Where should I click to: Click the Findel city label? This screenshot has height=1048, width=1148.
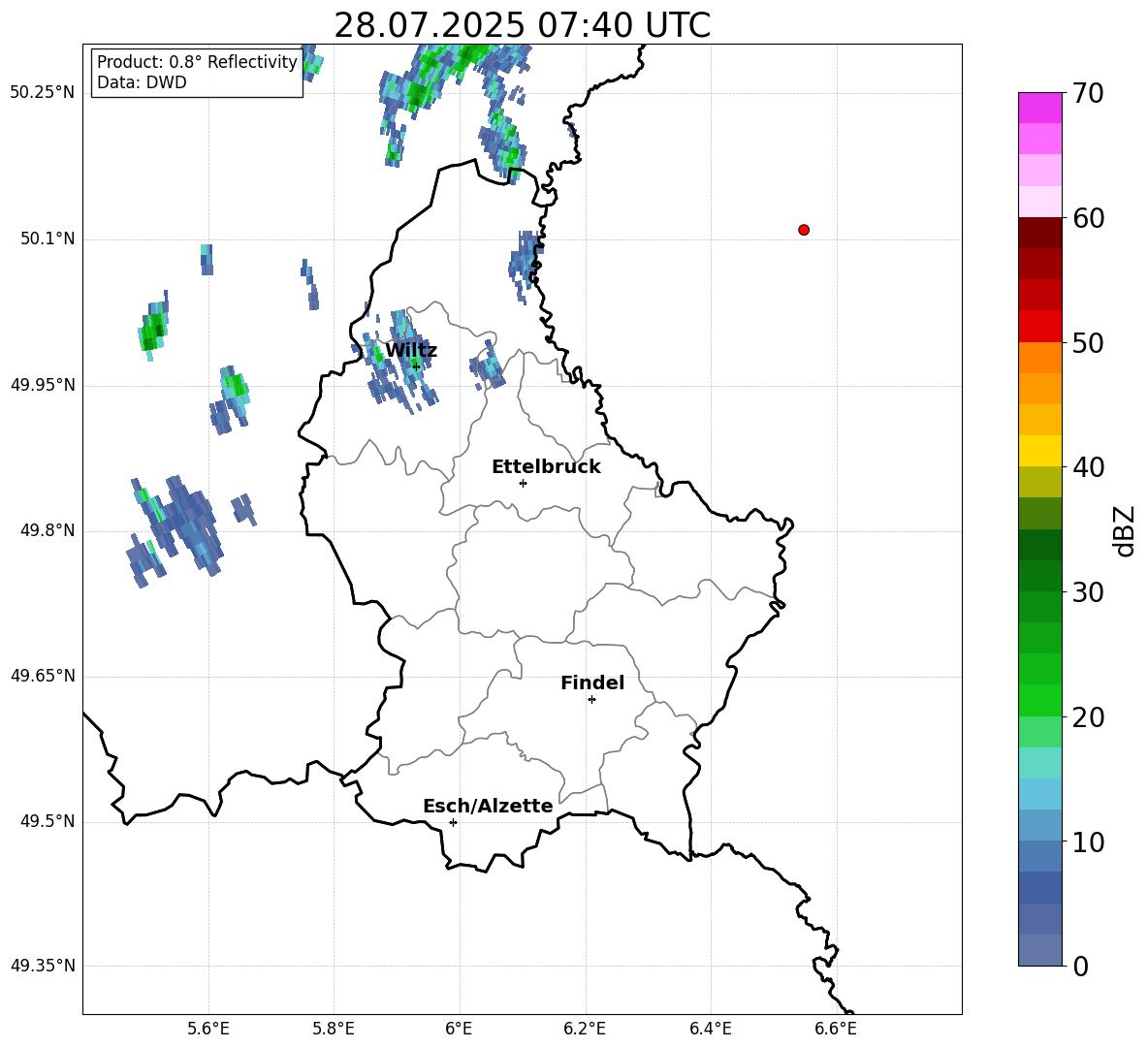[x=592, y=683]
